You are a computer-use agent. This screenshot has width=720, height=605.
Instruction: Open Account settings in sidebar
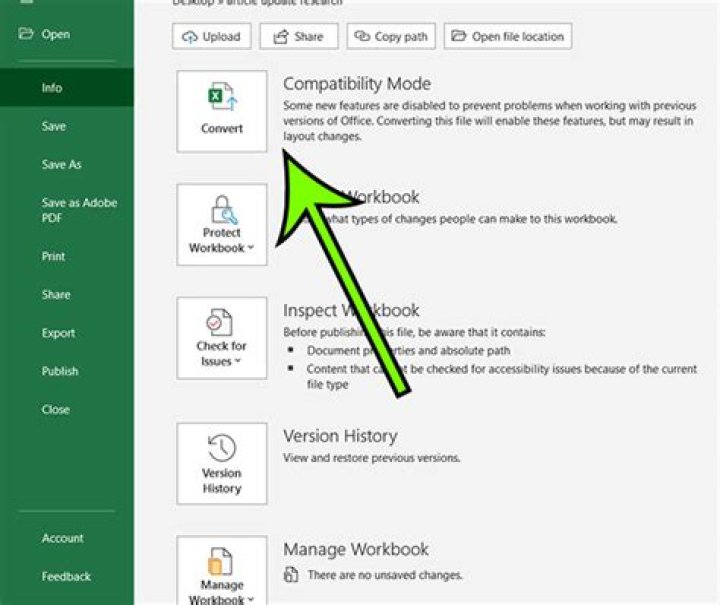(67, 538)
